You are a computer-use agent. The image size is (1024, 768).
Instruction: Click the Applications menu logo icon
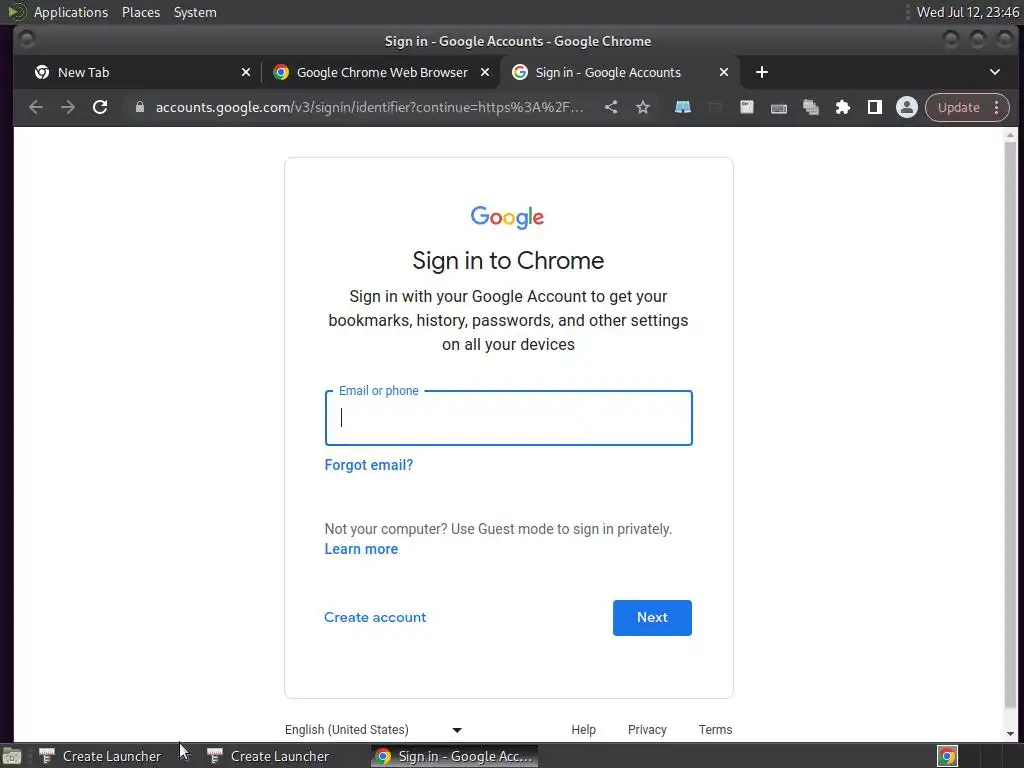pyautogui.click(x=17, y=12)
